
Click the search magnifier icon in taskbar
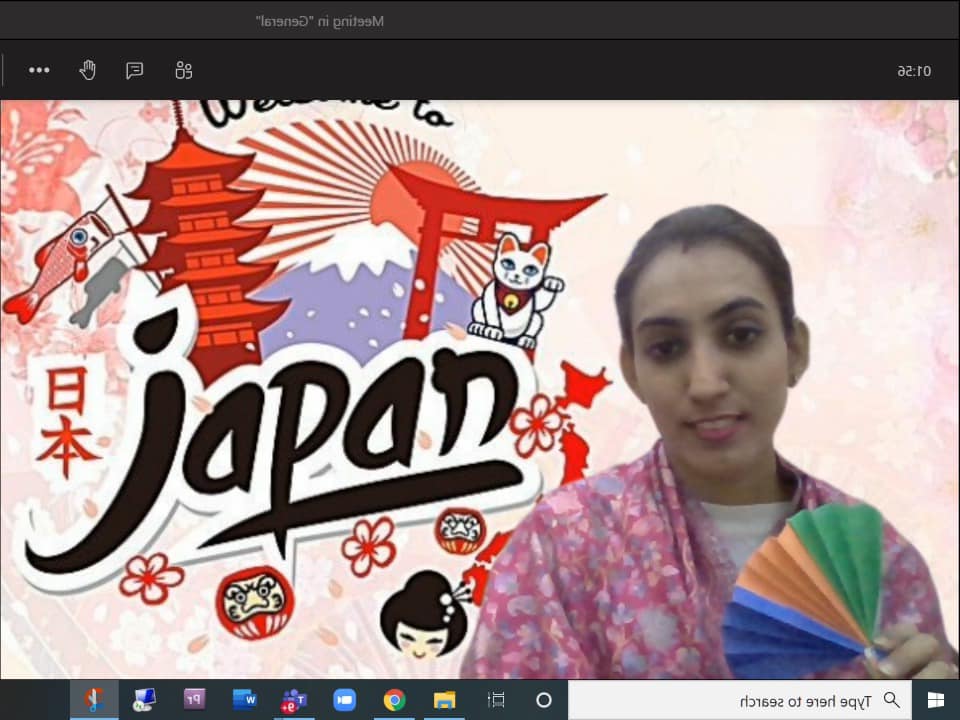coord(892,700)
